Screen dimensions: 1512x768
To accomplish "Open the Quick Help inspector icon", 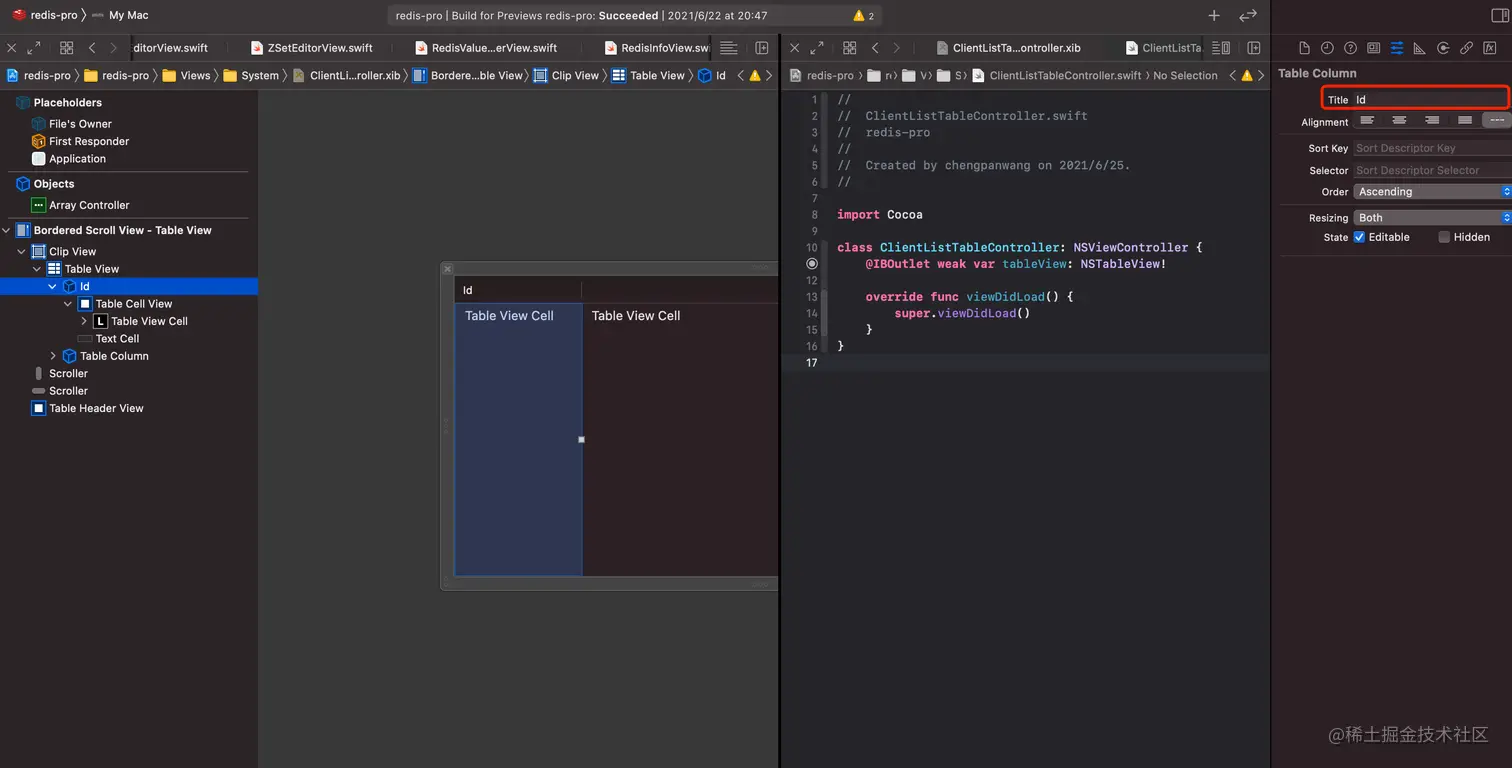I will [1350, 48].
